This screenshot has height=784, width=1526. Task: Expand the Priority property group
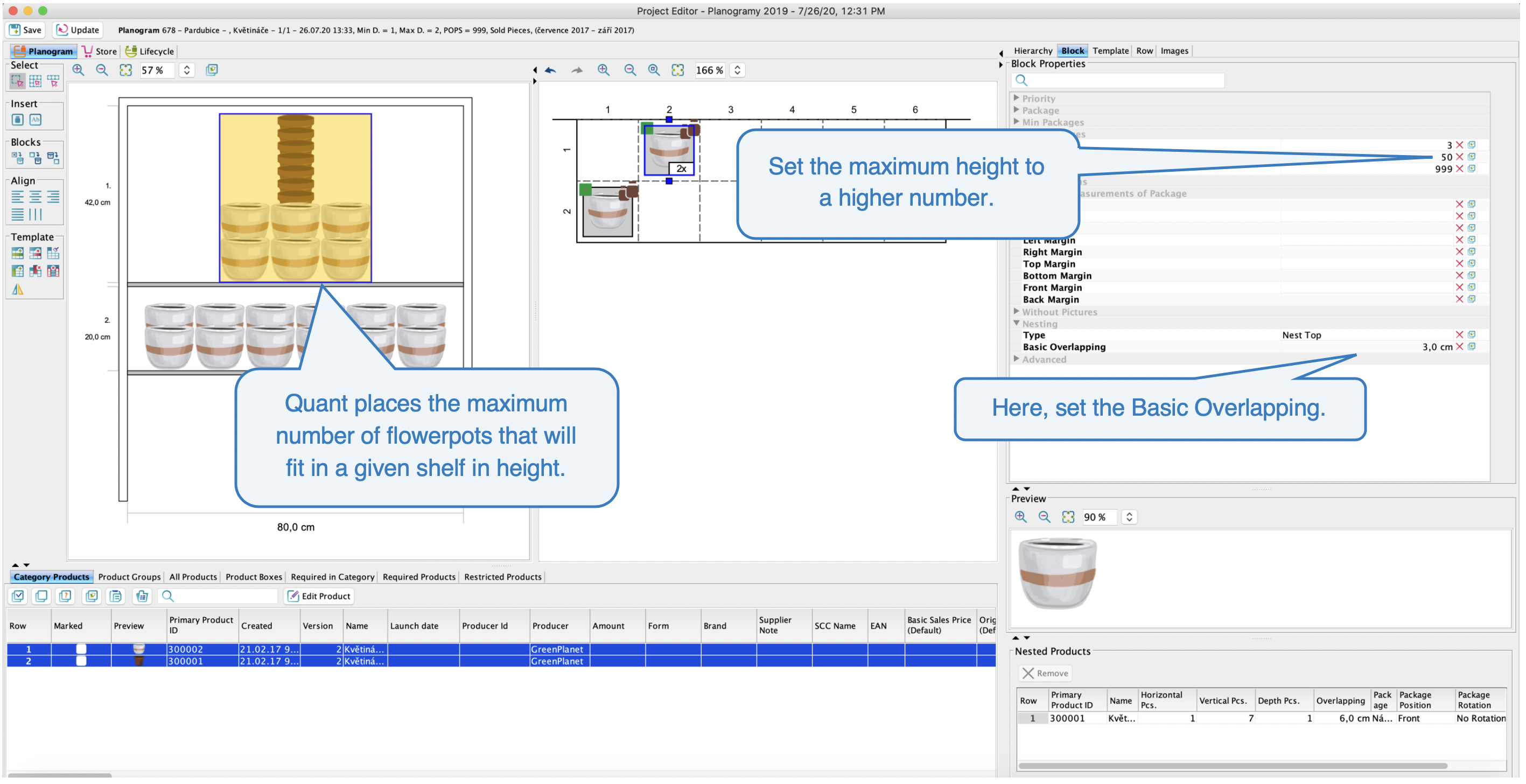coord(1017,99)
